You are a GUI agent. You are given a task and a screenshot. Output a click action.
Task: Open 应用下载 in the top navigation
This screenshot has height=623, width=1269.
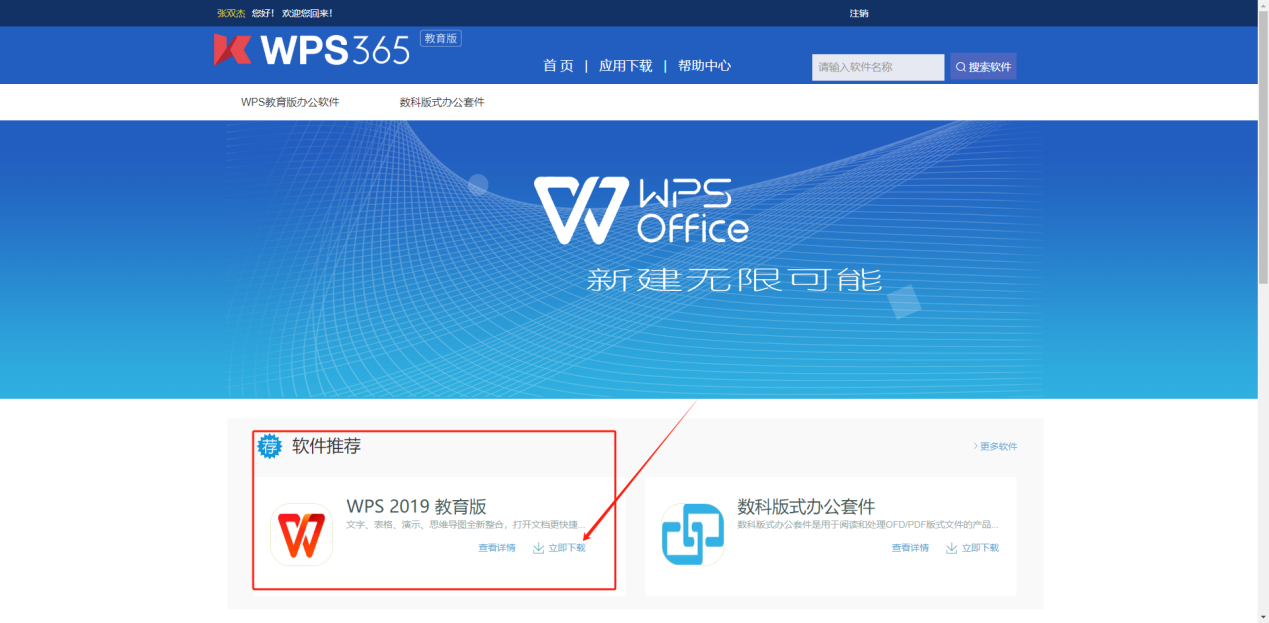pos(625,66)
